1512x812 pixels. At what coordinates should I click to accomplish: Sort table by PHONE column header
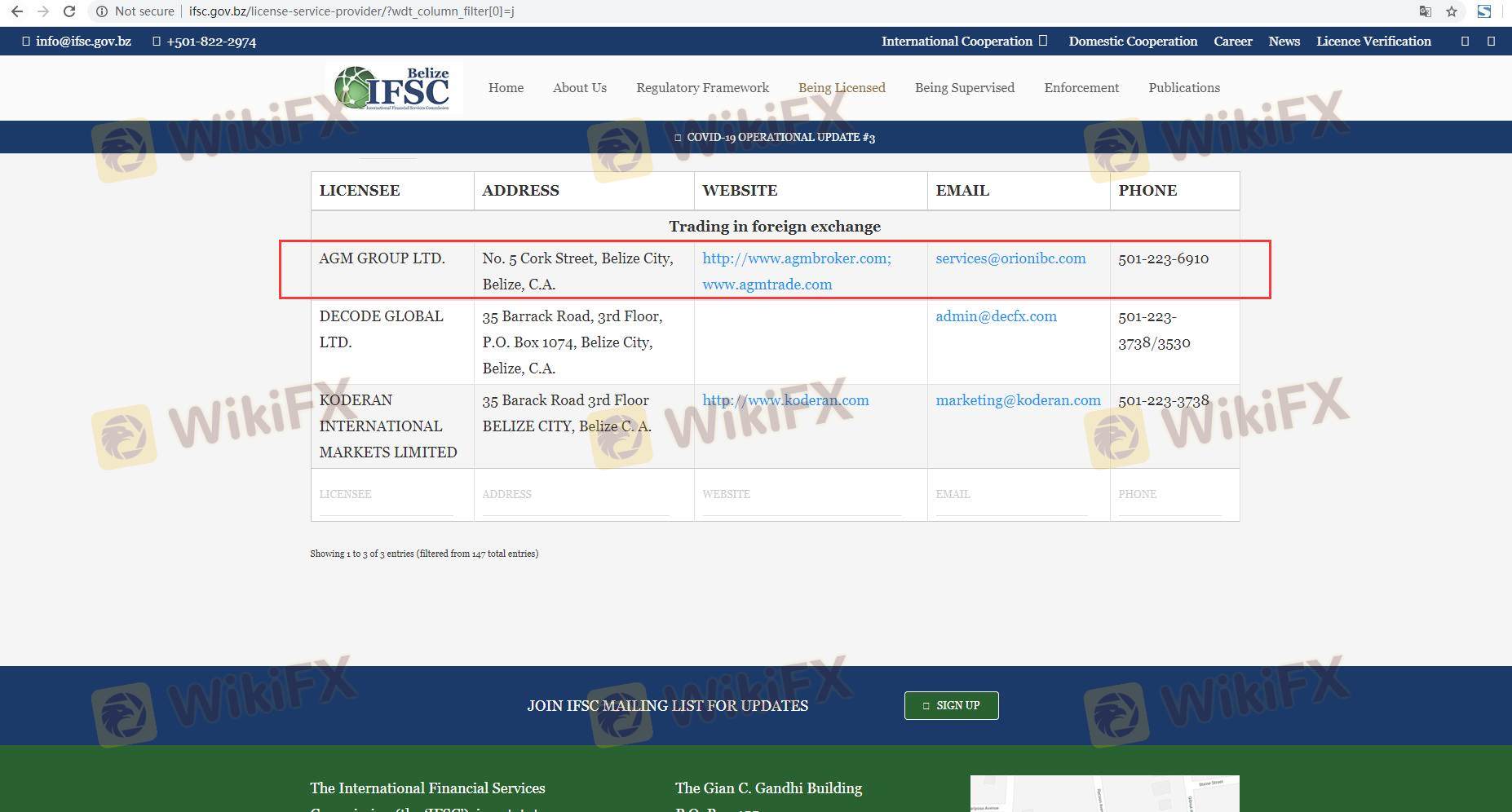(1147, 191)
